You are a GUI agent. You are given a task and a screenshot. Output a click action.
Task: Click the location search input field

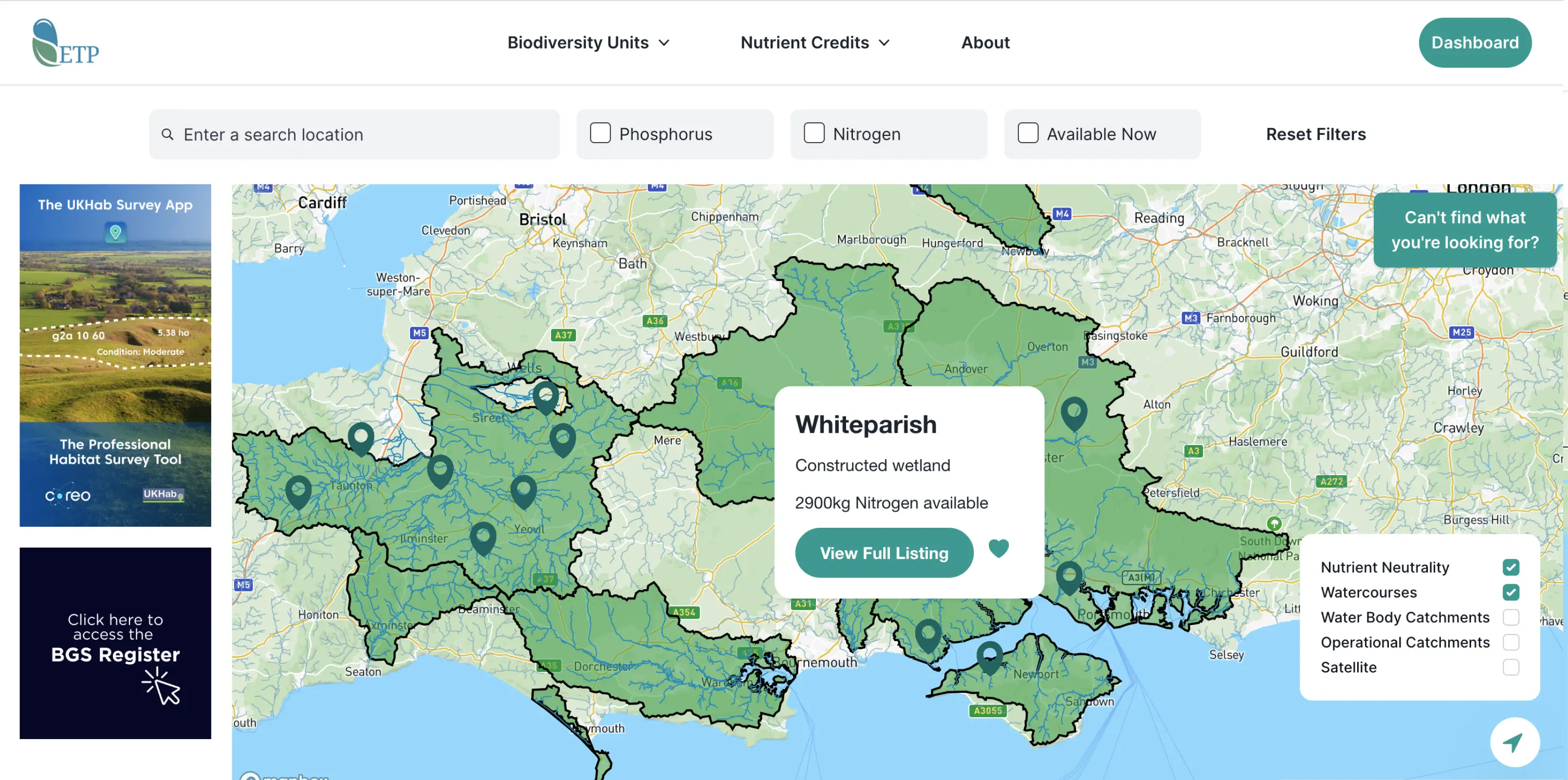click(x=353, y=134)
